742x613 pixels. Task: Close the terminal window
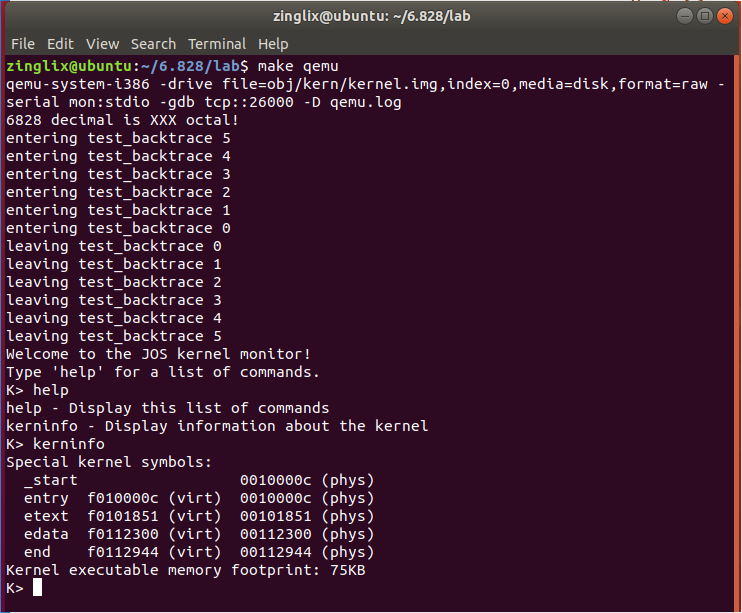pos(724,17)
